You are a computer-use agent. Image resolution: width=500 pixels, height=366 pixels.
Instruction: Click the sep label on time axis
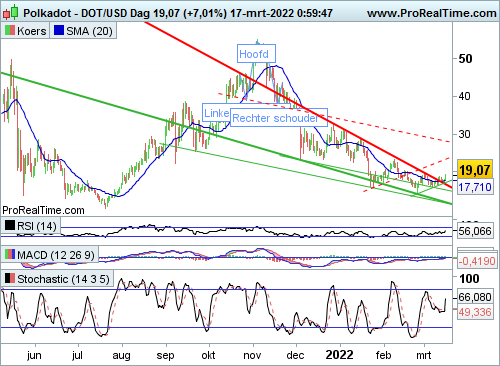pos(165,355)
